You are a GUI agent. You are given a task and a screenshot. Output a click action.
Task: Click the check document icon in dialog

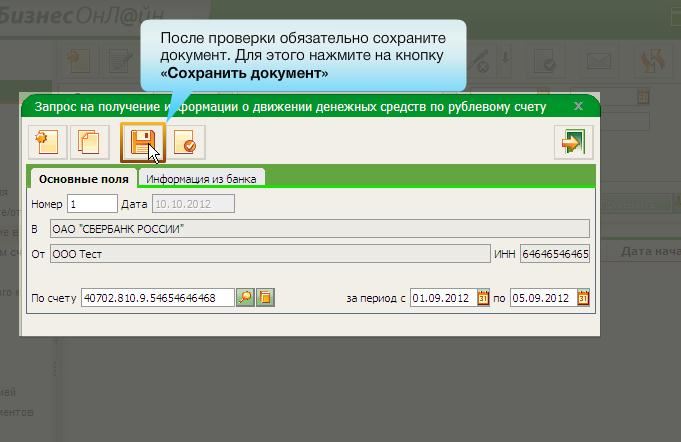point(186,142)
